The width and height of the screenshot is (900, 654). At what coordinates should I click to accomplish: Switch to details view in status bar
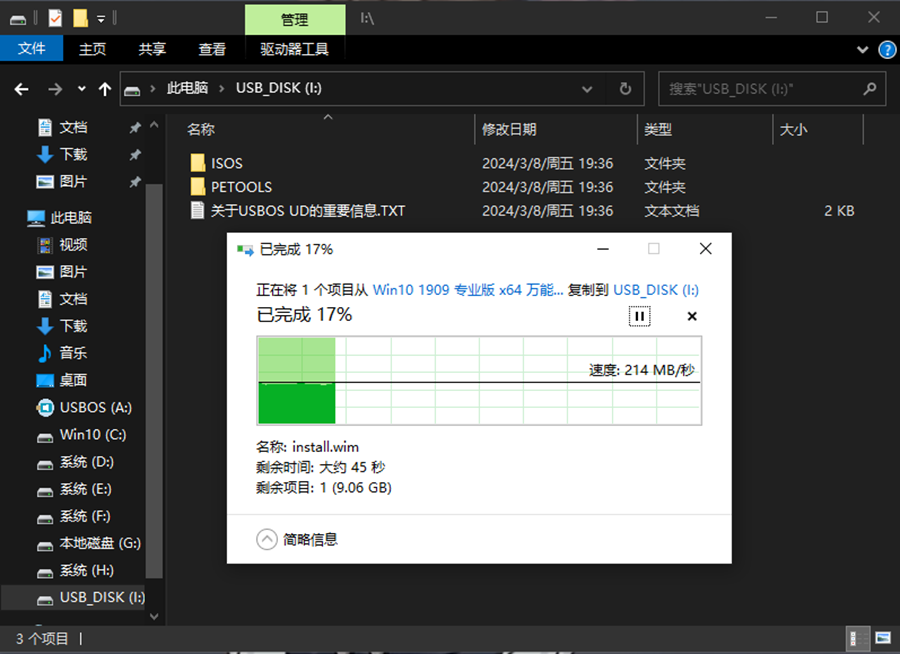coord(858,638)
